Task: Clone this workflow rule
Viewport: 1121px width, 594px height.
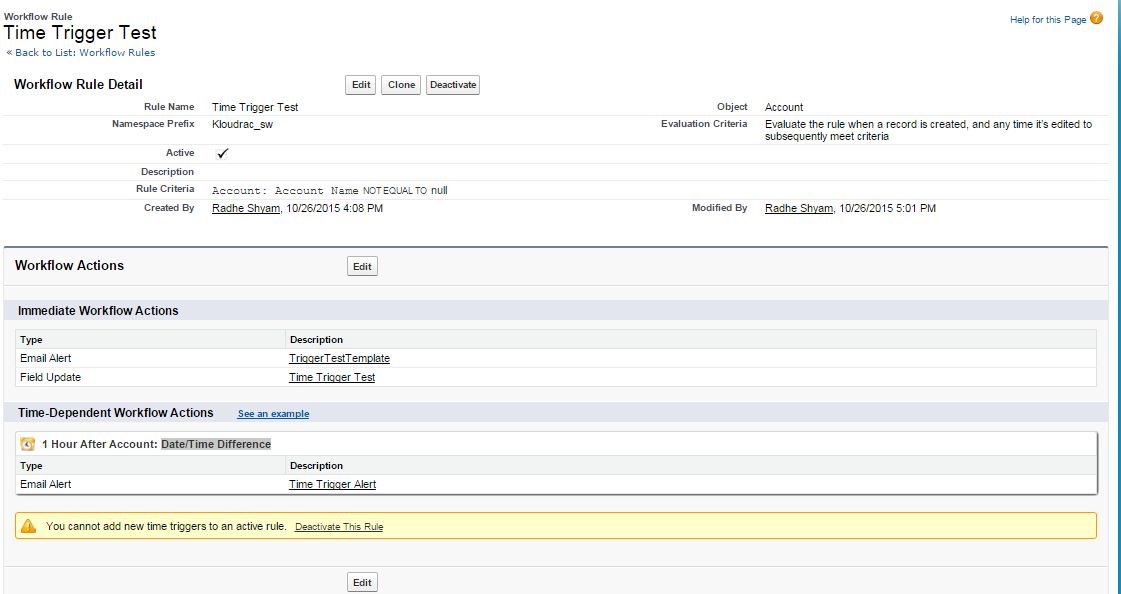Action: [401, 85]
